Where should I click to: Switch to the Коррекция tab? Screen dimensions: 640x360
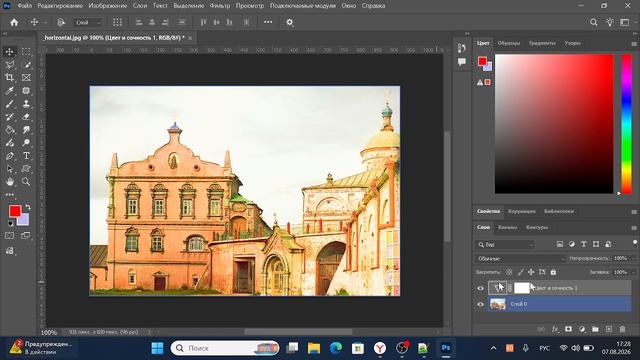[x=522, y=211]
